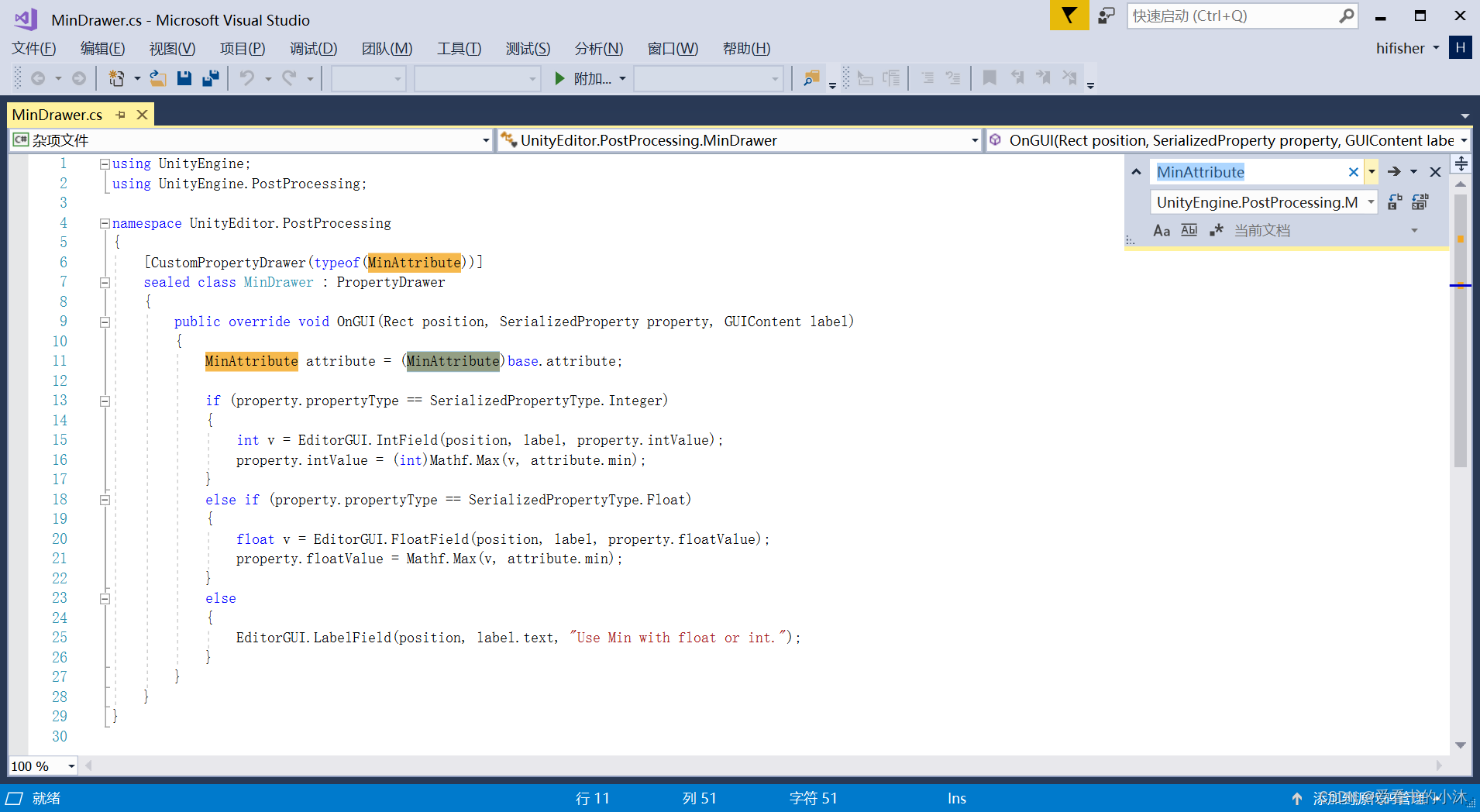This screenshot has width=1480, height=812.
Task: Collapse the else-if block at line 18
Action: [x=105, y=500]
